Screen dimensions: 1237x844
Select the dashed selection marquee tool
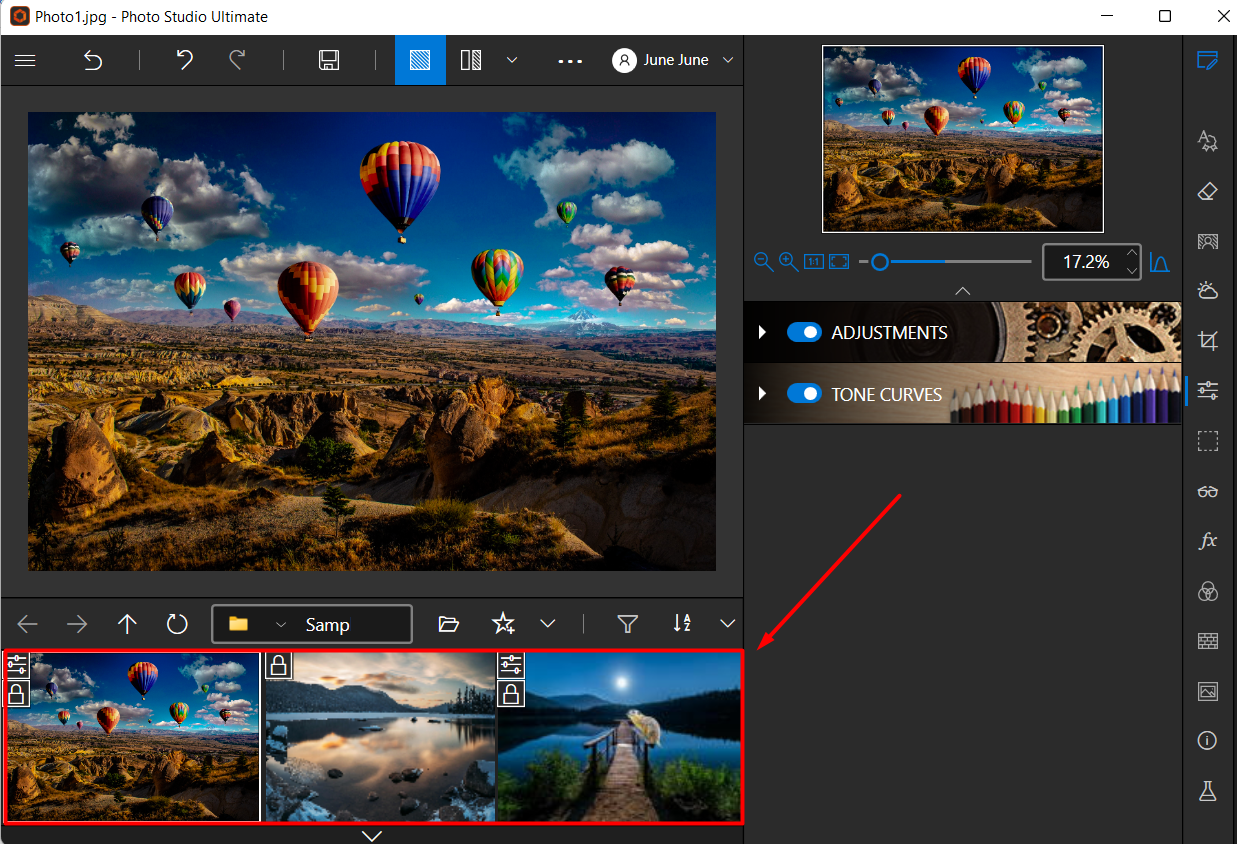(1208, 441)
